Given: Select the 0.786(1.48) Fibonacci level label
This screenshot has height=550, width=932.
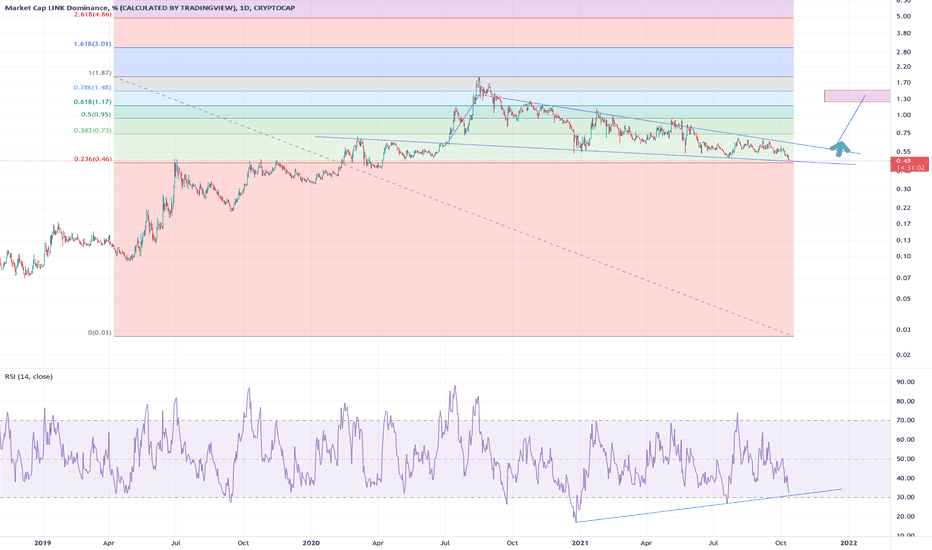Looking at the screenshot, I should (93, 87).
